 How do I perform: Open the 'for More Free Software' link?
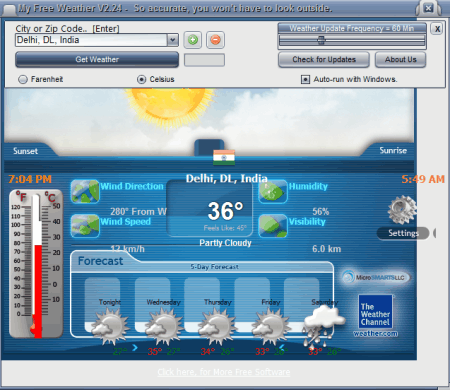[x=224, y=372]
